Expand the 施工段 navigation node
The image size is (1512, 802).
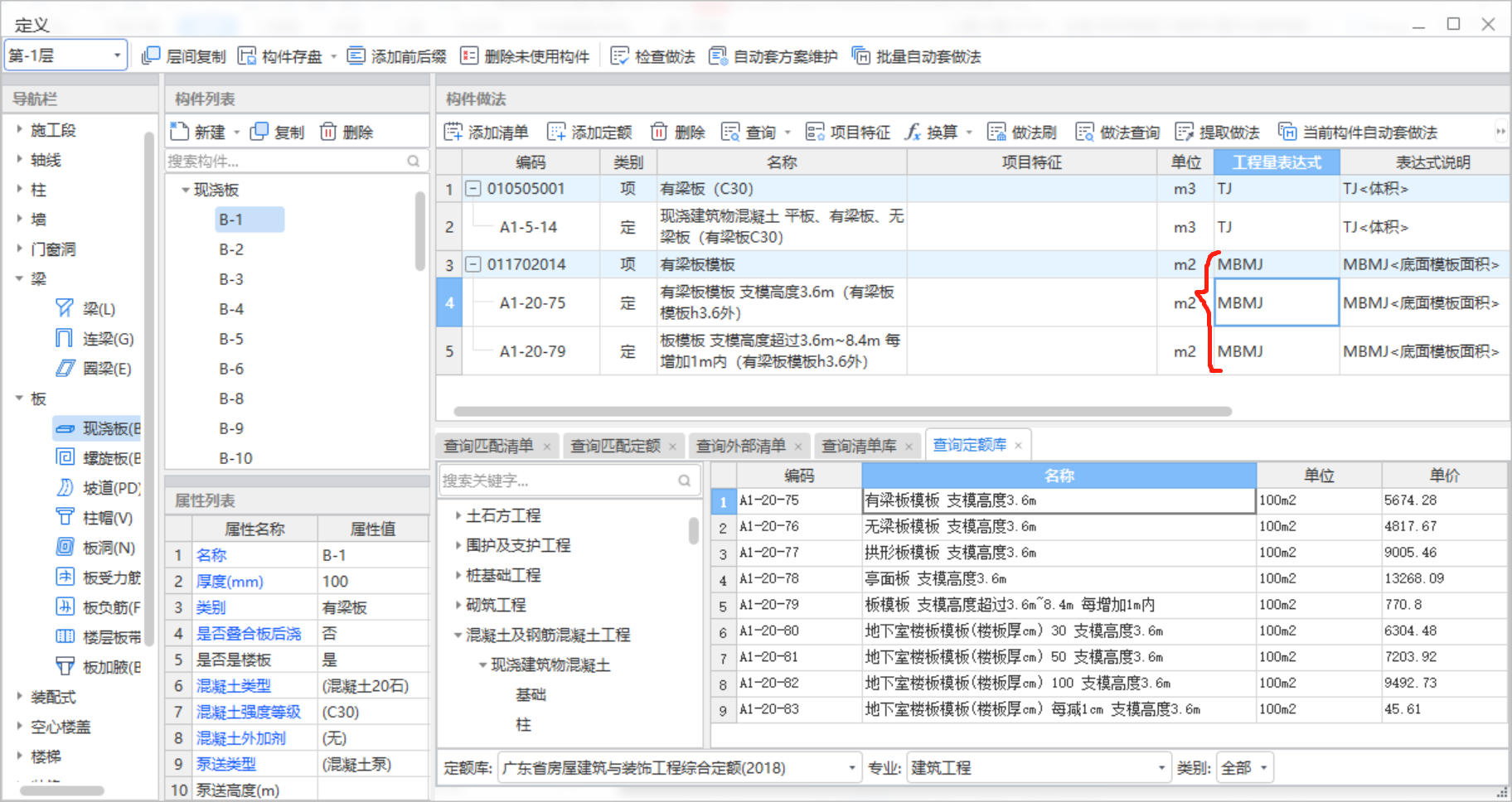[x=19, y=130]
